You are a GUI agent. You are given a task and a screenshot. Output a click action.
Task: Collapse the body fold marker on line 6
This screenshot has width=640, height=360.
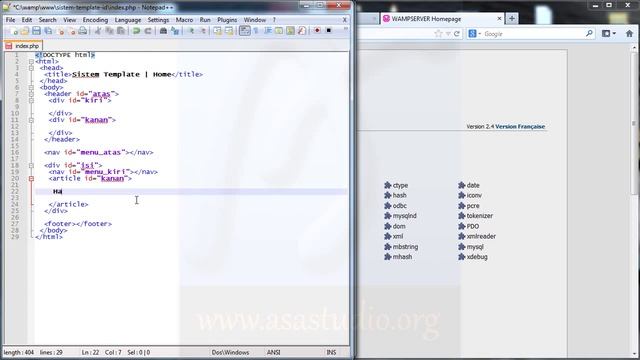tap(31, 87)
